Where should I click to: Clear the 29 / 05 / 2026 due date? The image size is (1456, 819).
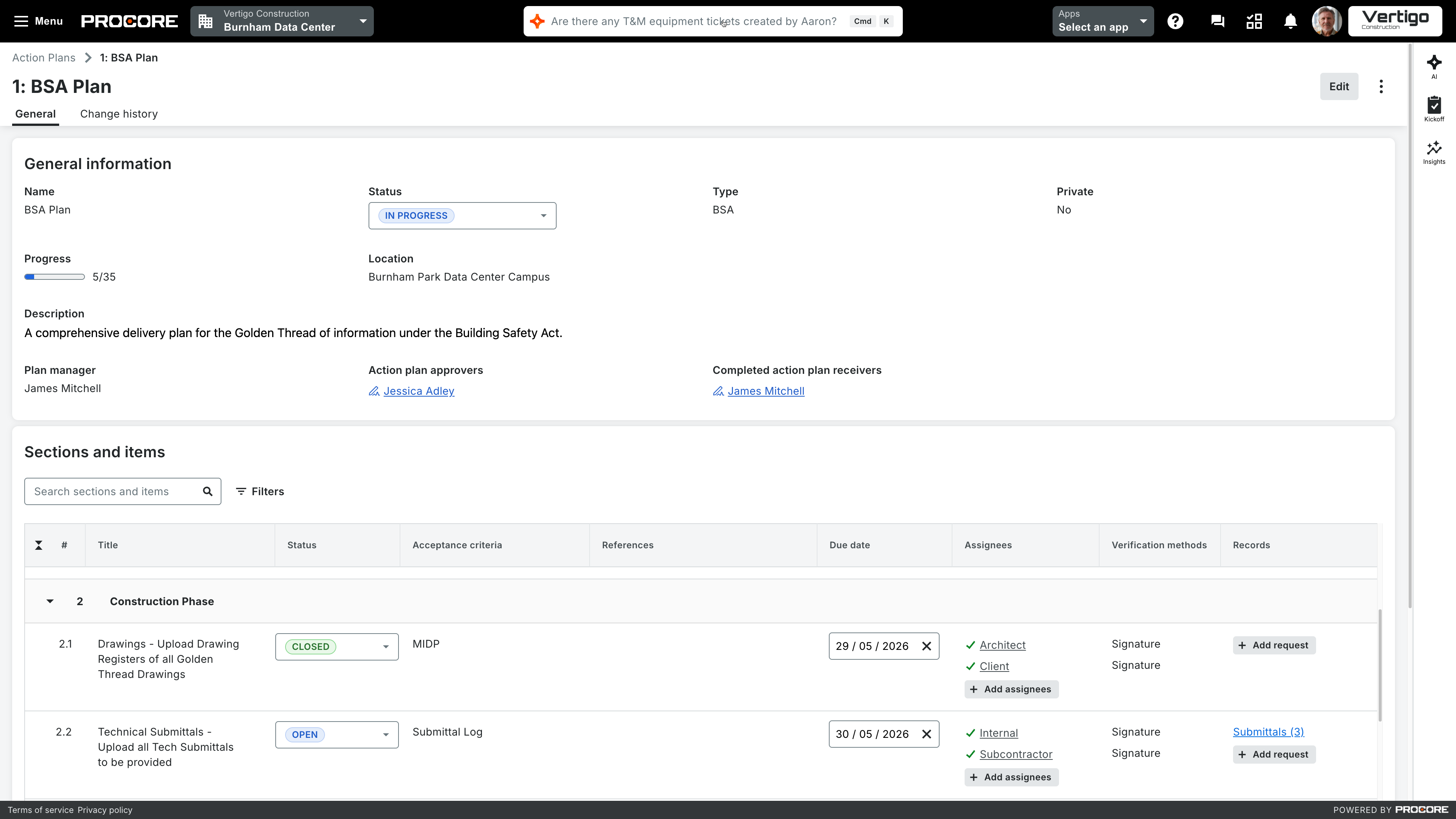[x=926, y=646]
